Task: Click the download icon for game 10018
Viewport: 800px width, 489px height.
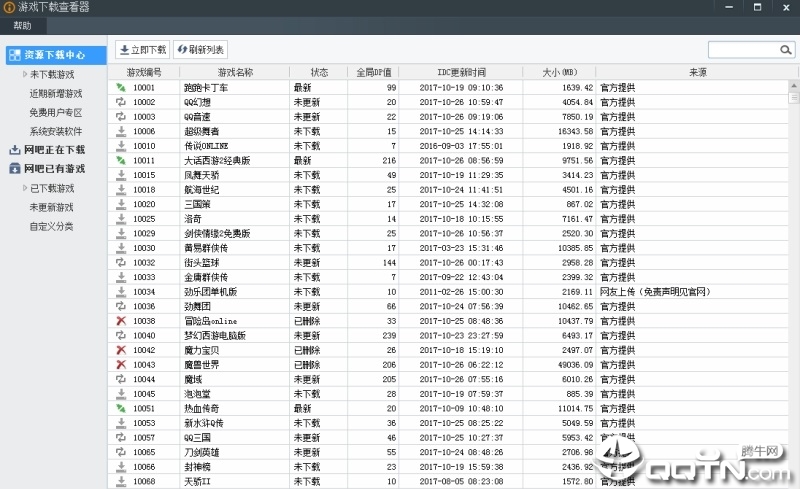Action: [x=120, y=189]
